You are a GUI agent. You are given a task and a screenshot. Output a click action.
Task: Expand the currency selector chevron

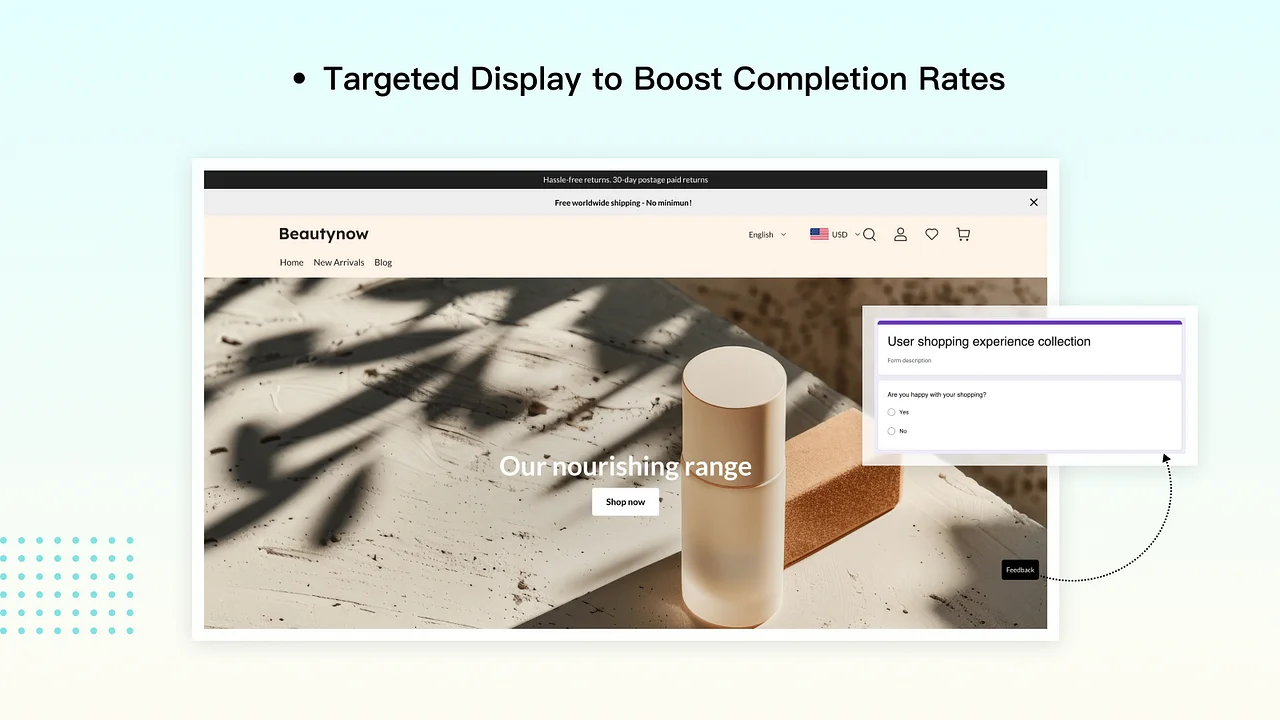(x=855, y=234)
